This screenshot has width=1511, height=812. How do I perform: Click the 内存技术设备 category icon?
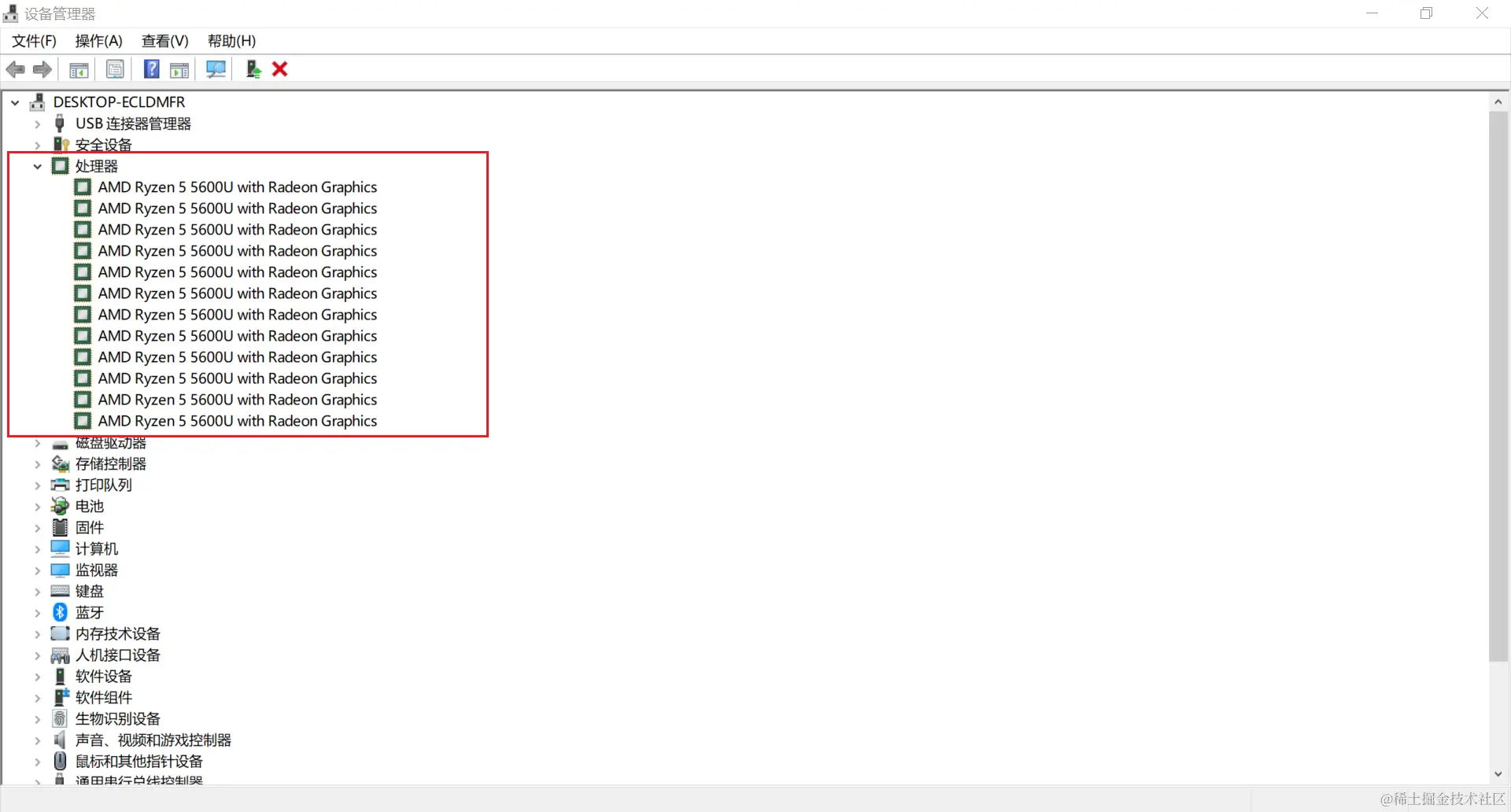(x=60, y=633)
